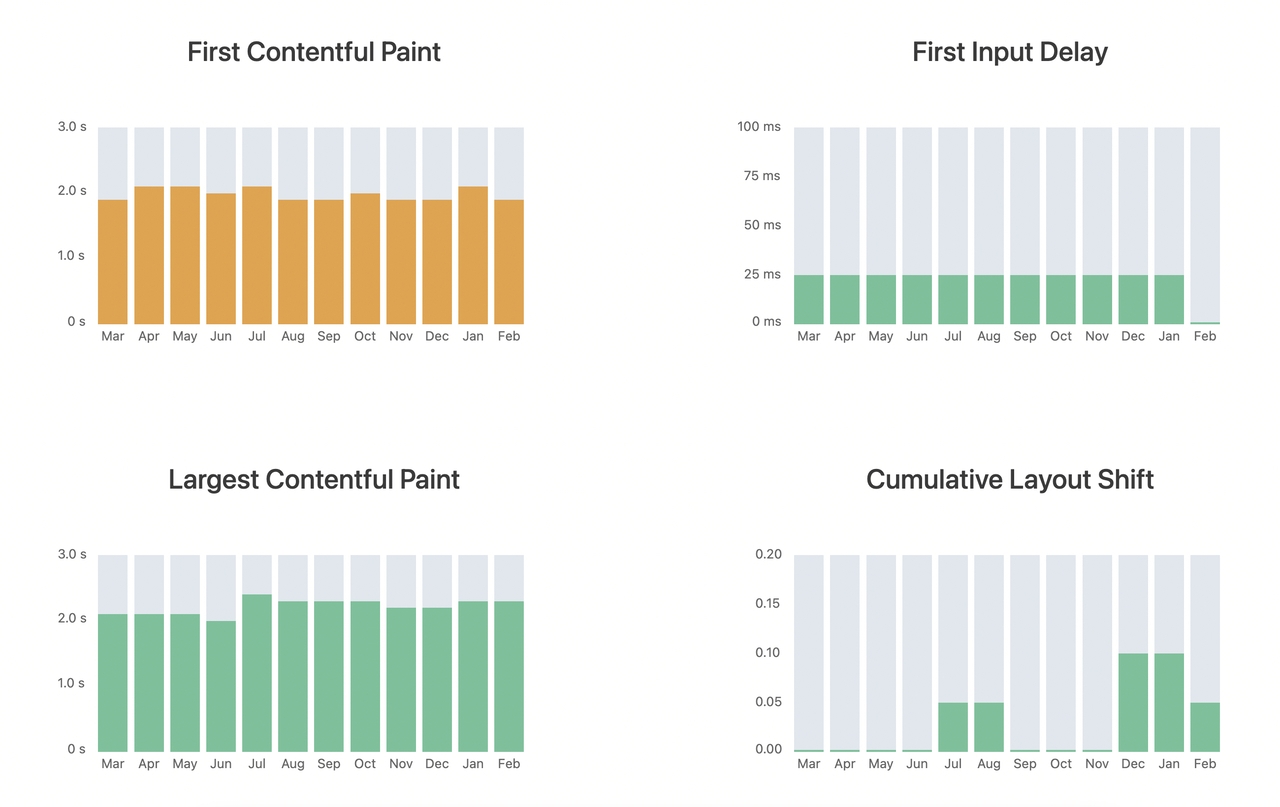
Task: Select the "Cumulative Layout Shift" heading
Action: click(x=1010, y=480)
